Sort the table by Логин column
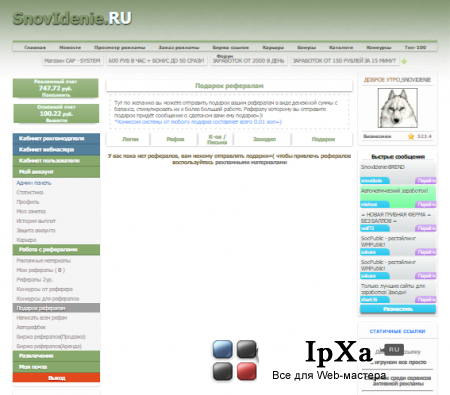The width and height of the screenshot is (450, 395). (130, 139)
